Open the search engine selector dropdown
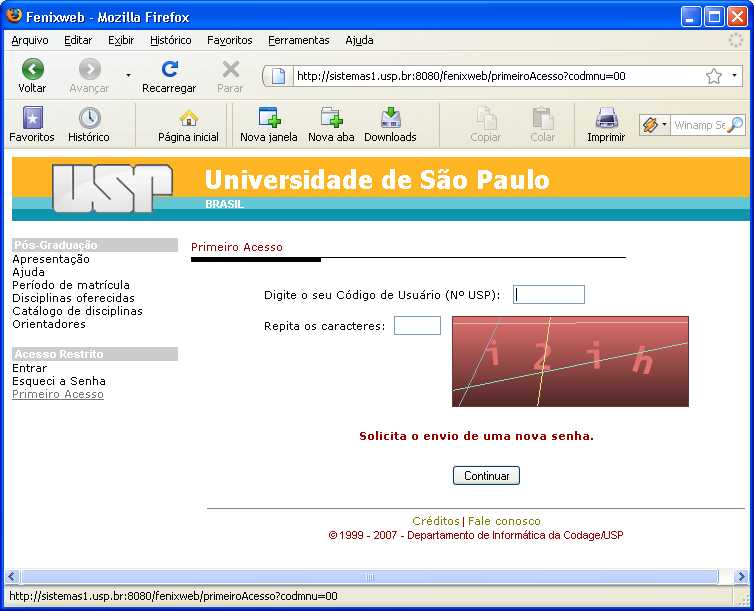This screenshot has height=611, width=754. point(664,125)
